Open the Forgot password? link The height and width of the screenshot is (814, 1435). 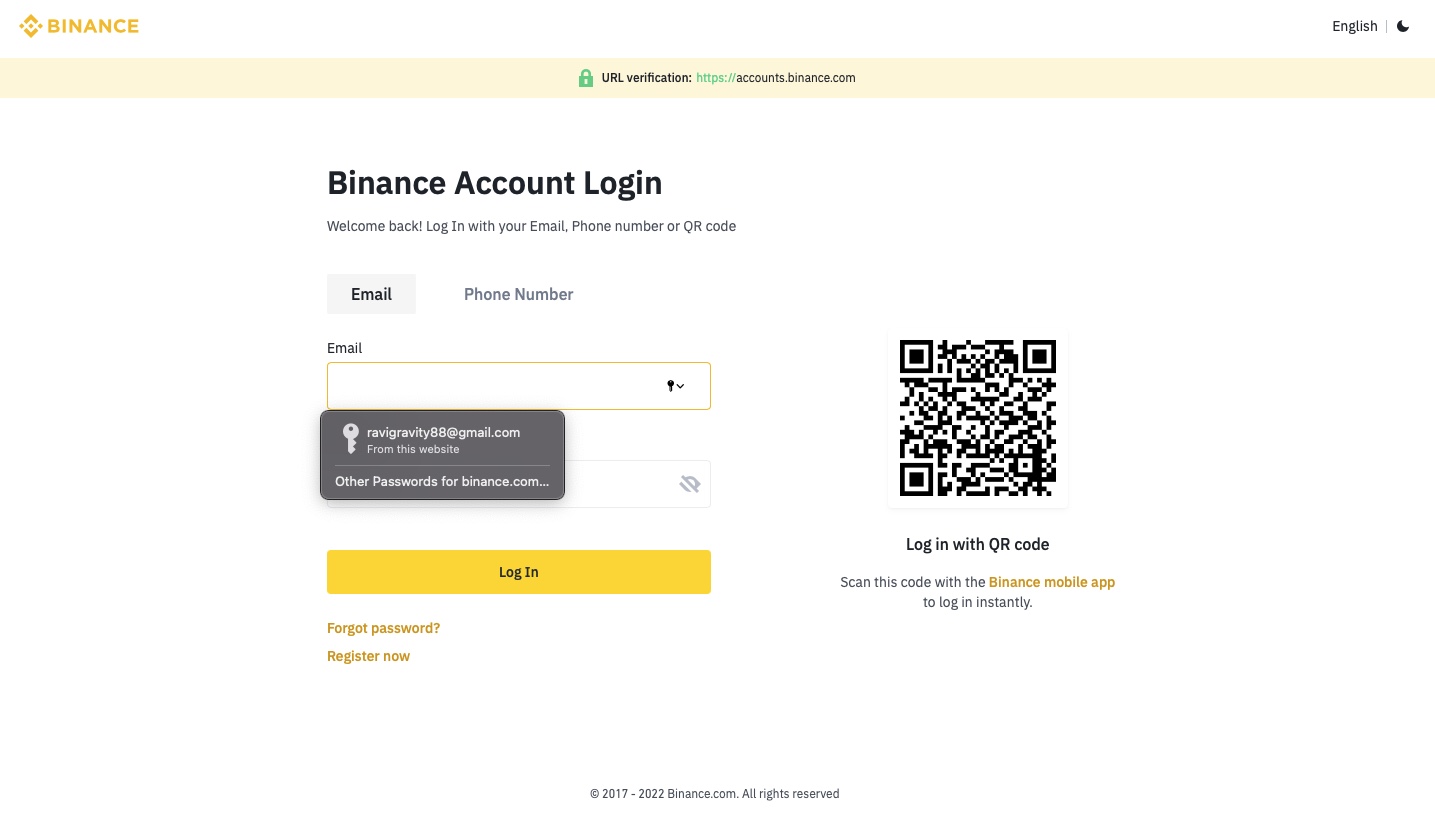[383, 628]
